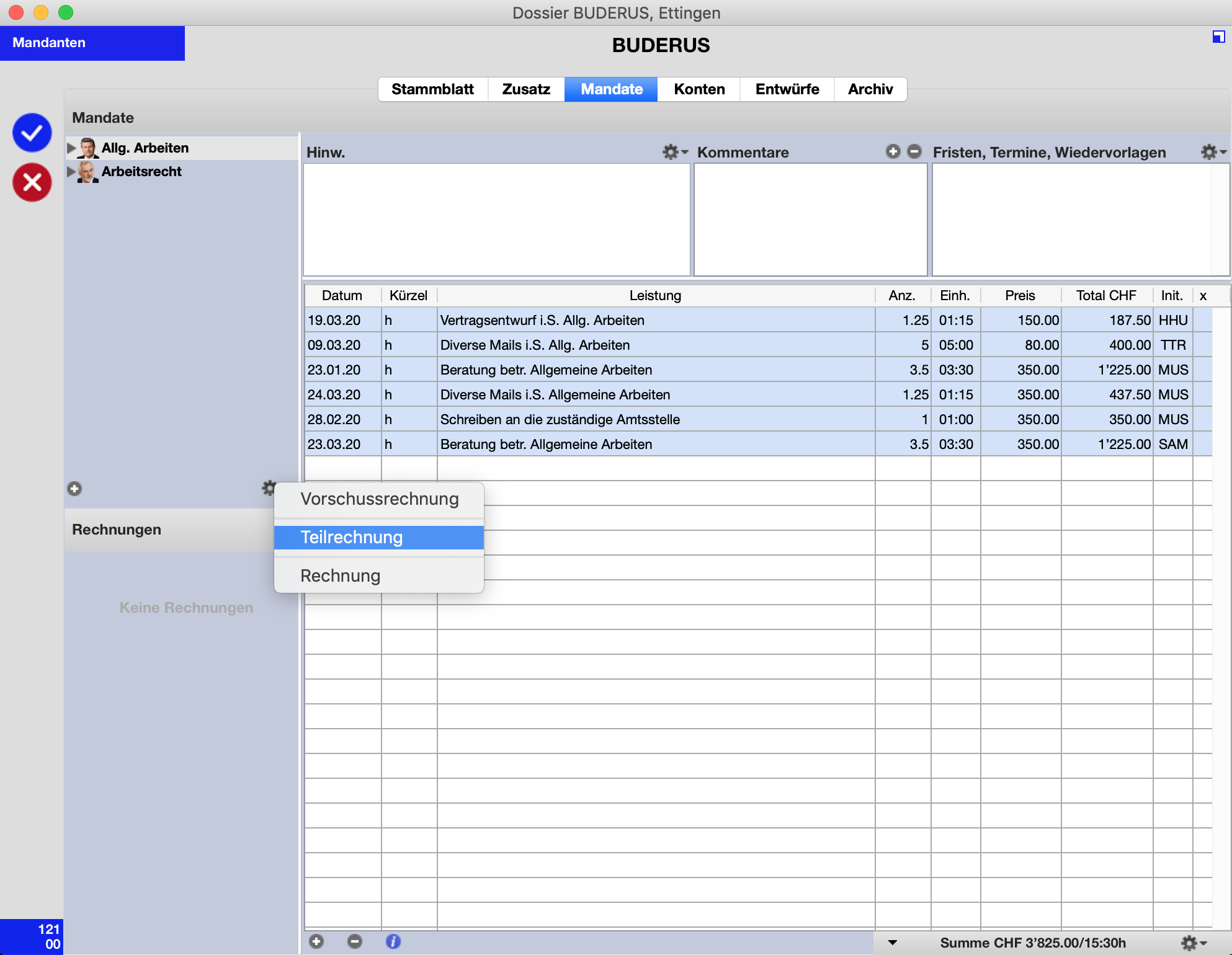1232x955 pixels.
Task: Click the Anz. column header
Action: click(903, 296)
